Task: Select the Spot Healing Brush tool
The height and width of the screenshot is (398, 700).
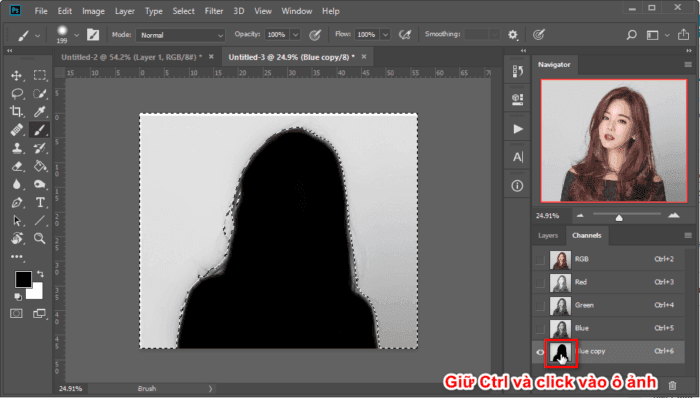Action: click(17, 129)
